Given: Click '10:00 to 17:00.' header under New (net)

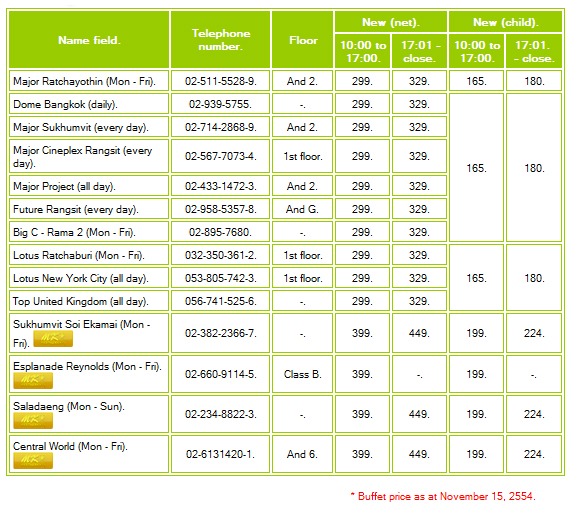Looking at the screenshot, I should tap(363, 52).
